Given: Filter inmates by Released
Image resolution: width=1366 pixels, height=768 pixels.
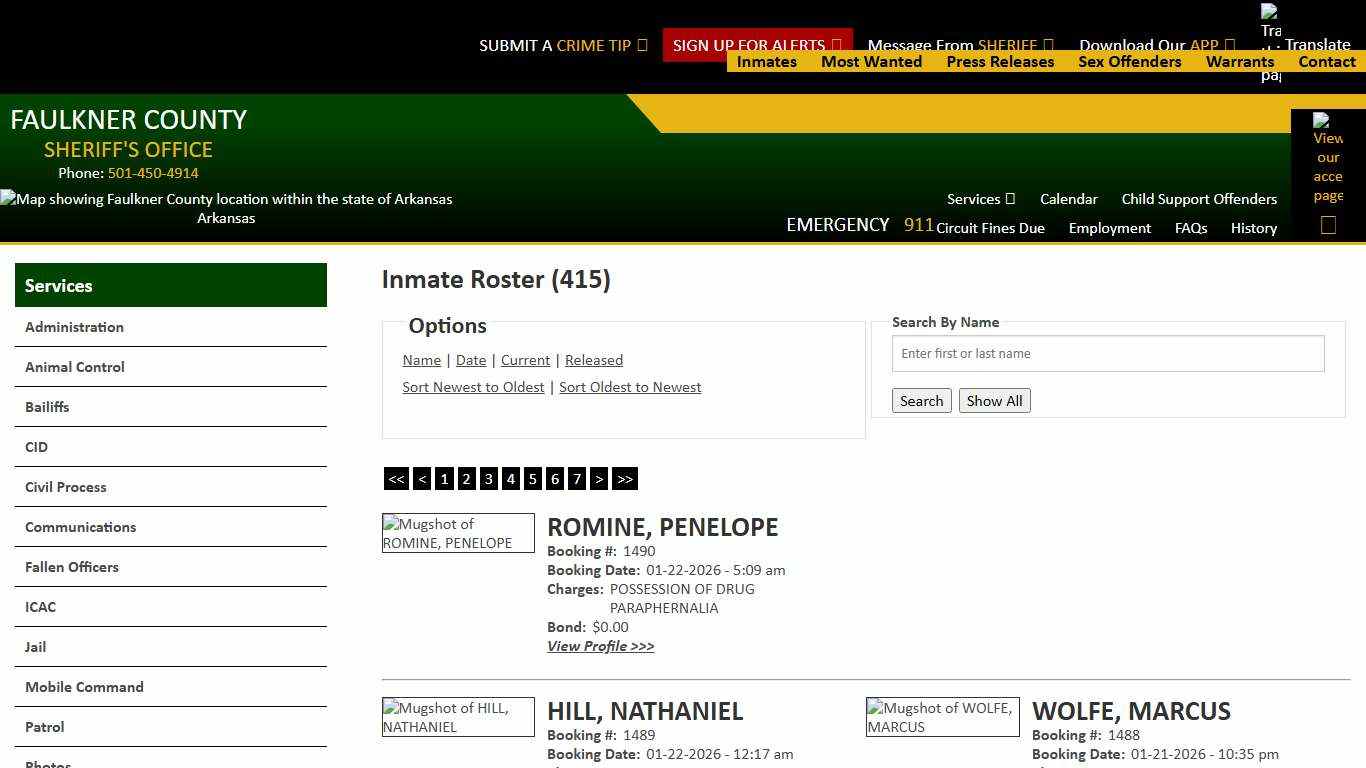Looking at the screenshot, I should coord(594,360).
